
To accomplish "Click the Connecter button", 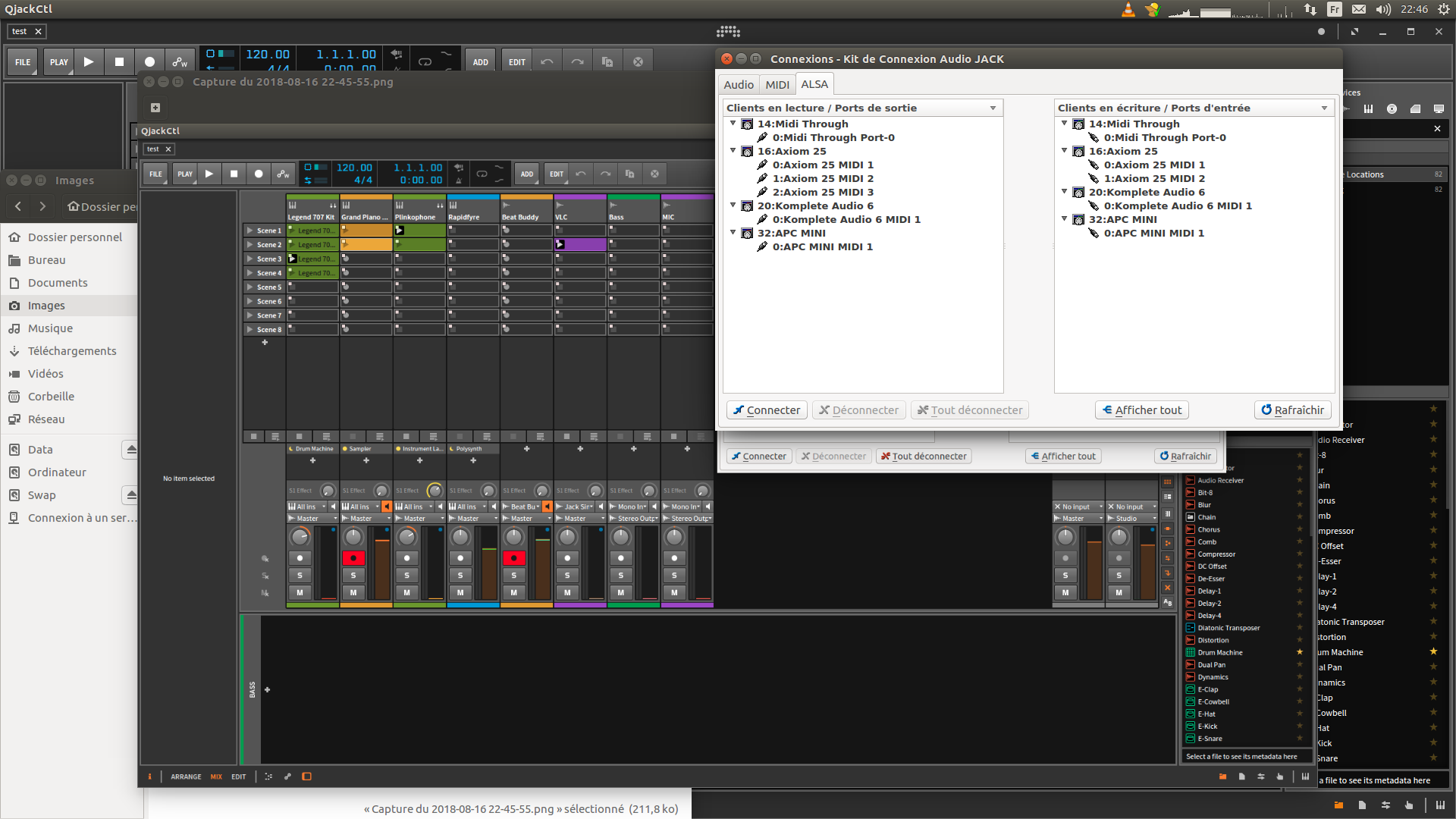I will [766, 410].
